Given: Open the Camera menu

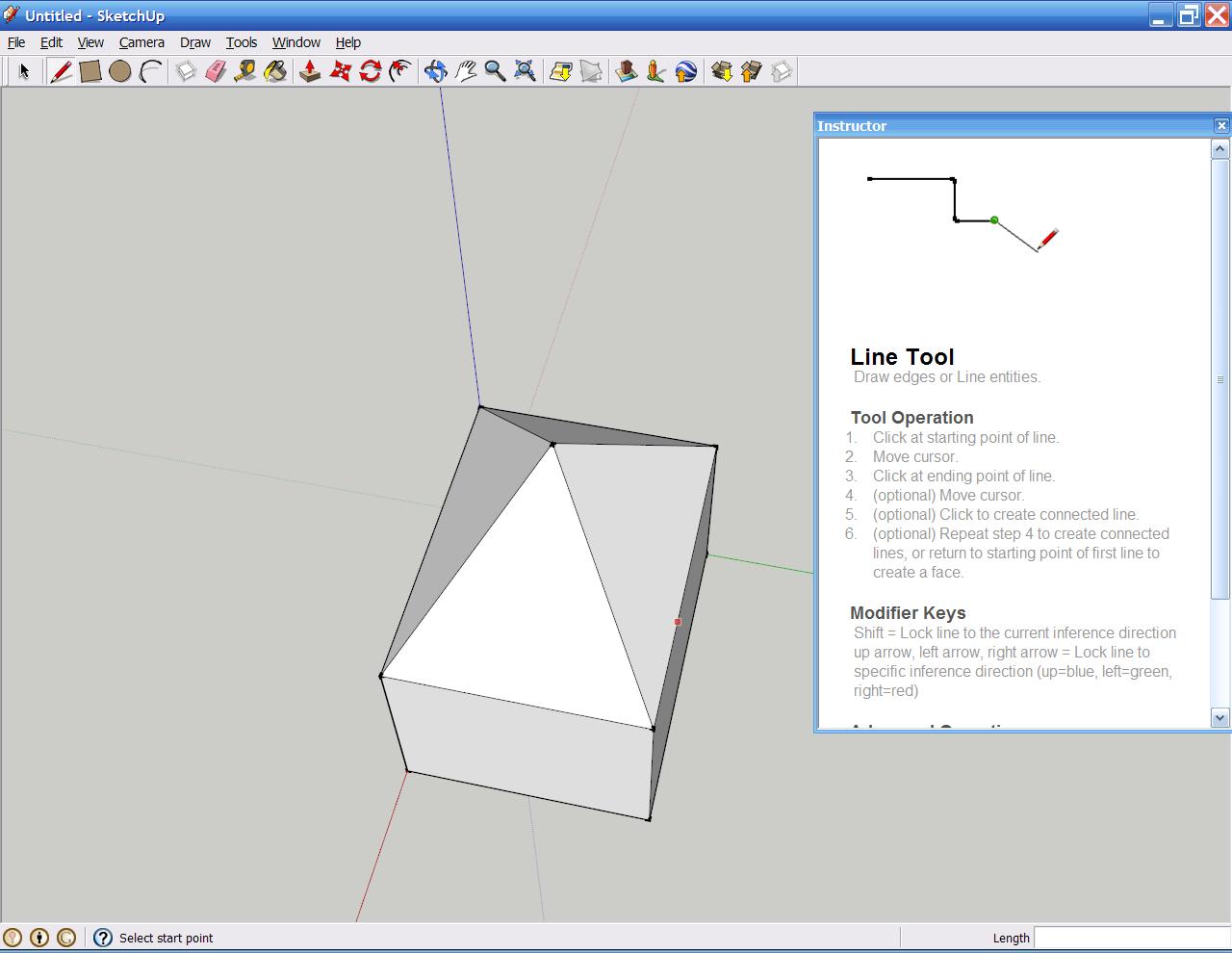Looking at the screenshot, I should click(x=141, y=42).
